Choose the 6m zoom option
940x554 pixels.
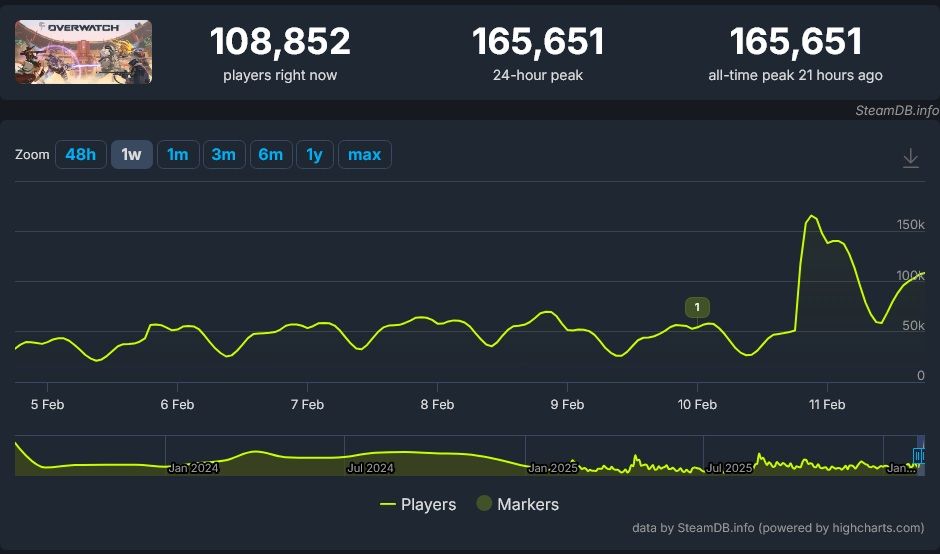coord(270,155)
